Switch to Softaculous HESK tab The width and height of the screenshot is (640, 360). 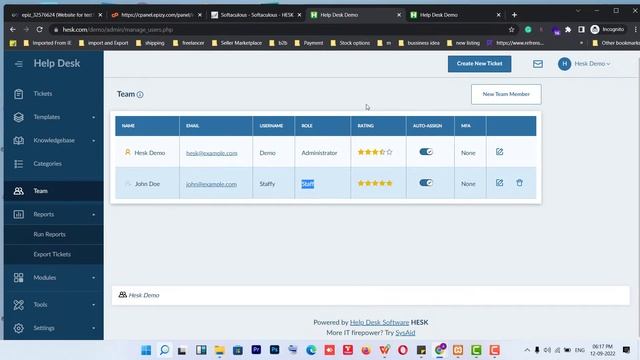tap(257, 15)
